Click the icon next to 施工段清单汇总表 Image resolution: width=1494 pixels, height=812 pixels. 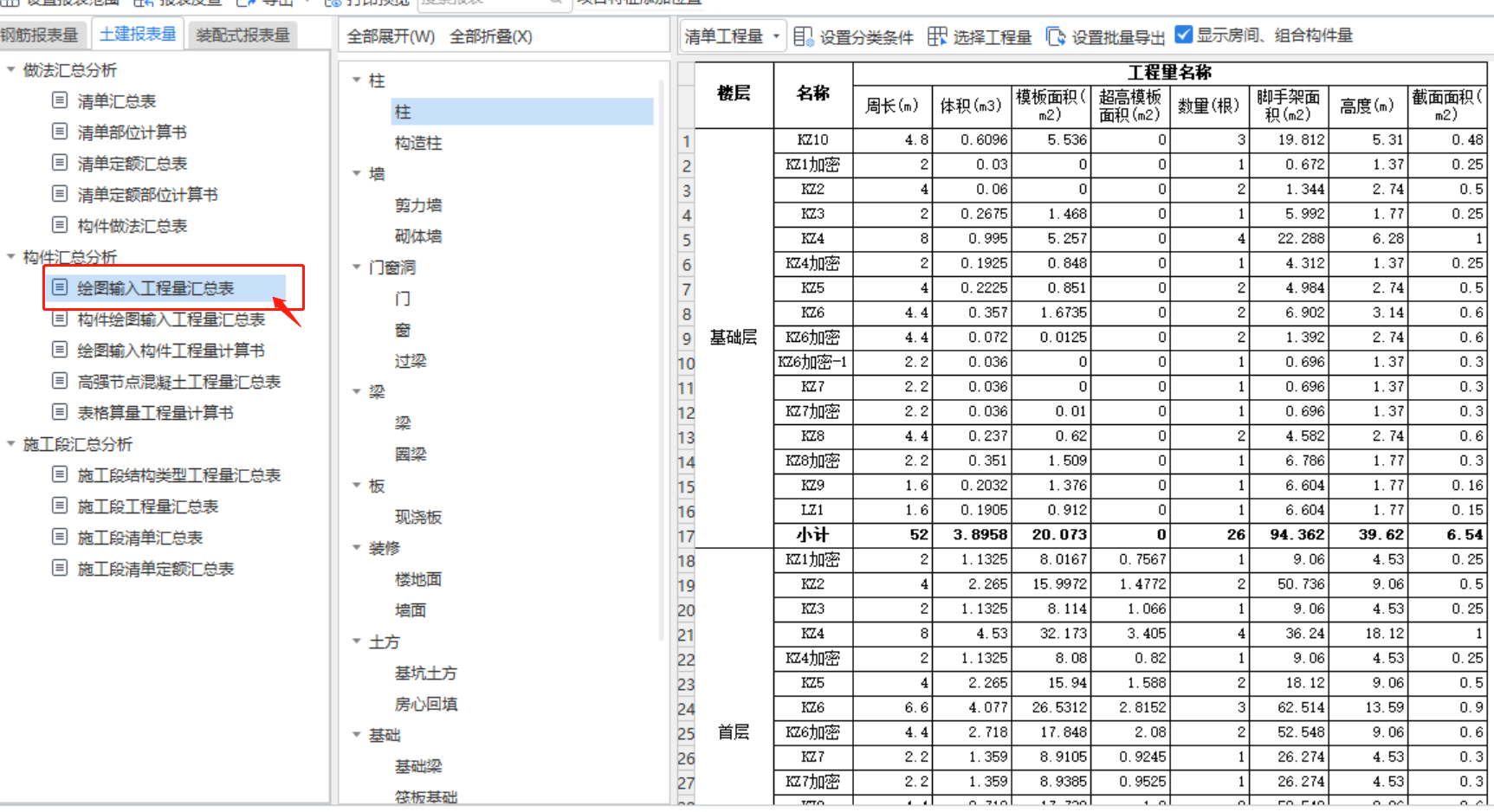tap(60, 537)
